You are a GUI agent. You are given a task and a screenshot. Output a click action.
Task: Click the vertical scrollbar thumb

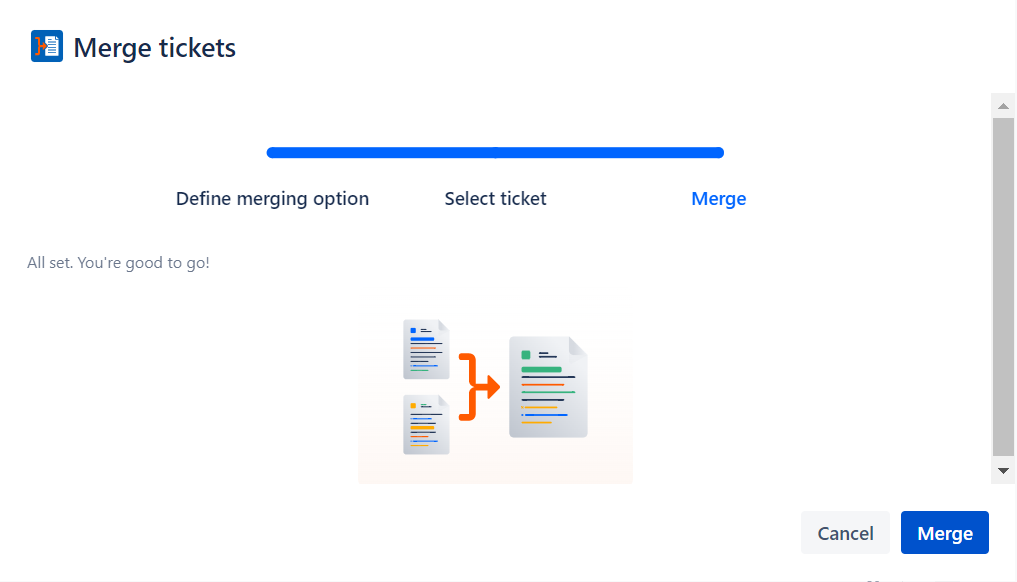pos(1002,285)
